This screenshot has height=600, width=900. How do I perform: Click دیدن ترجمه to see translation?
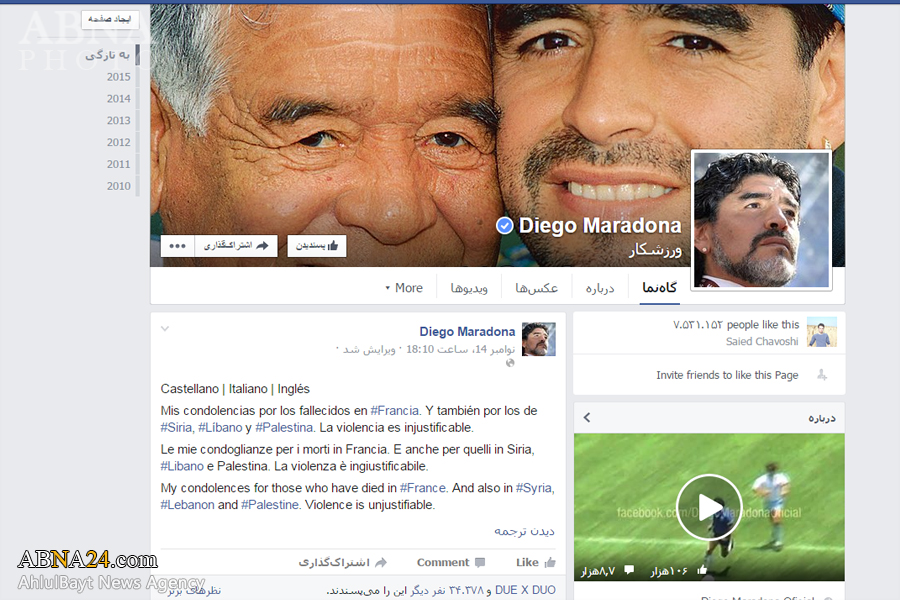click(525, 531)
